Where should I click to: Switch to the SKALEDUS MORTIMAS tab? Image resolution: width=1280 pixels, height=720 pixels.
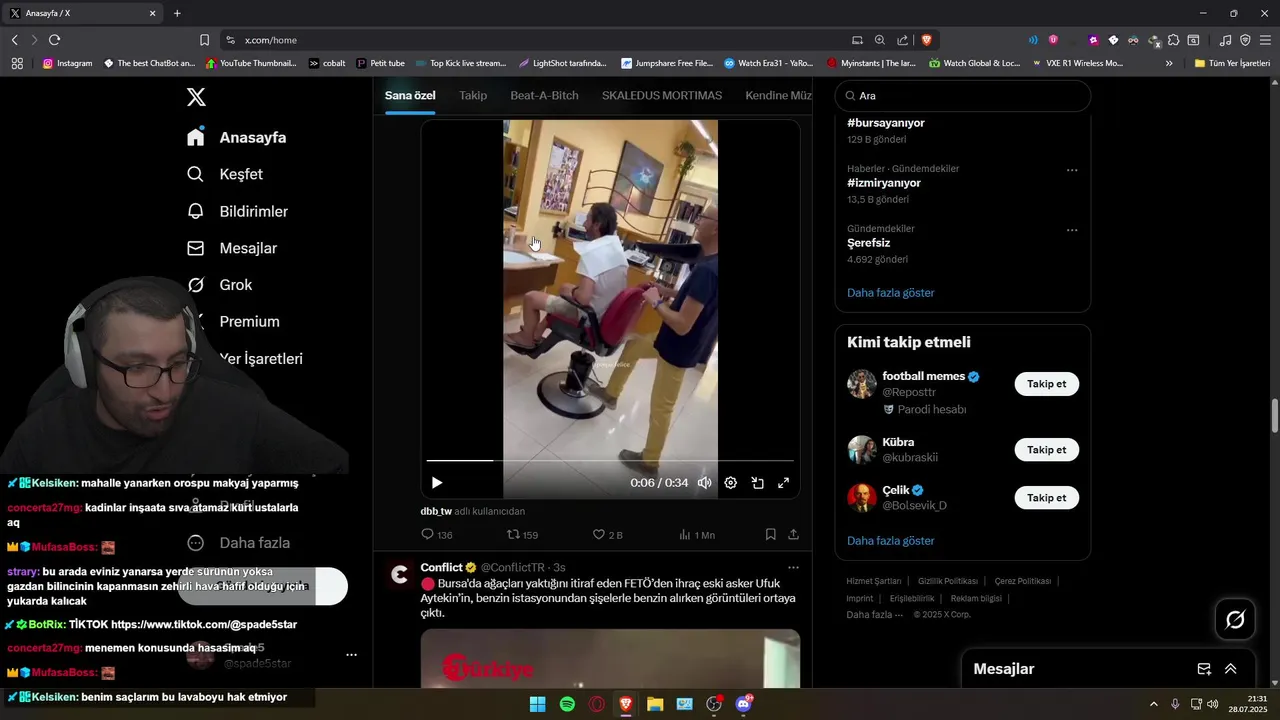click(662, 95)
